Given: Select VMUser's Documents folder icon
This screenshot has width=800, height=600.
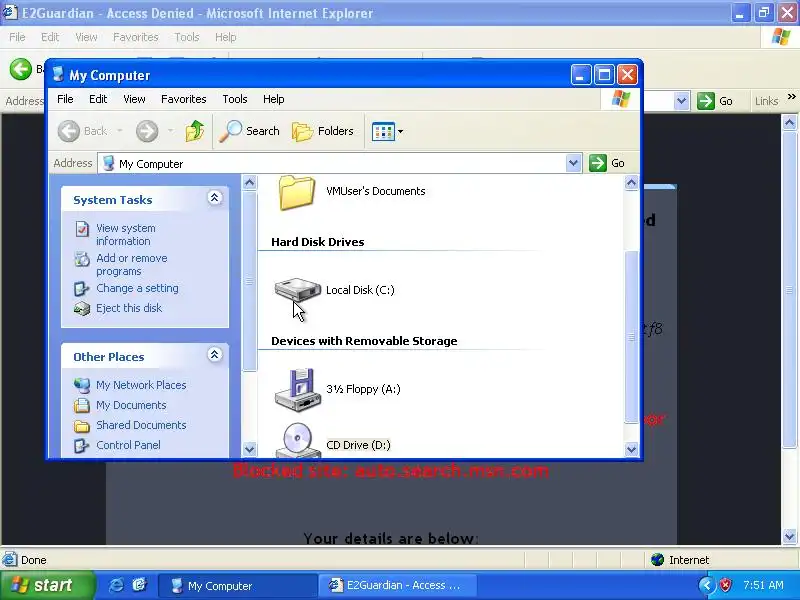Looking at the screenshot, I should [297, 192].
